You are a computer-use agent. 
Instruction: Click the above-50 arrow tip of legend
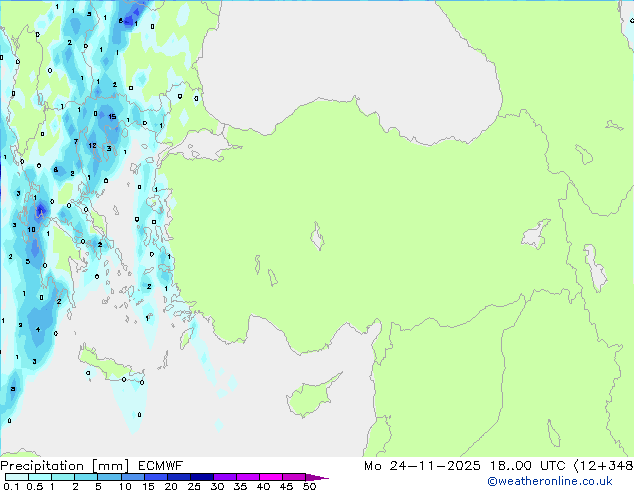(317, 477)
